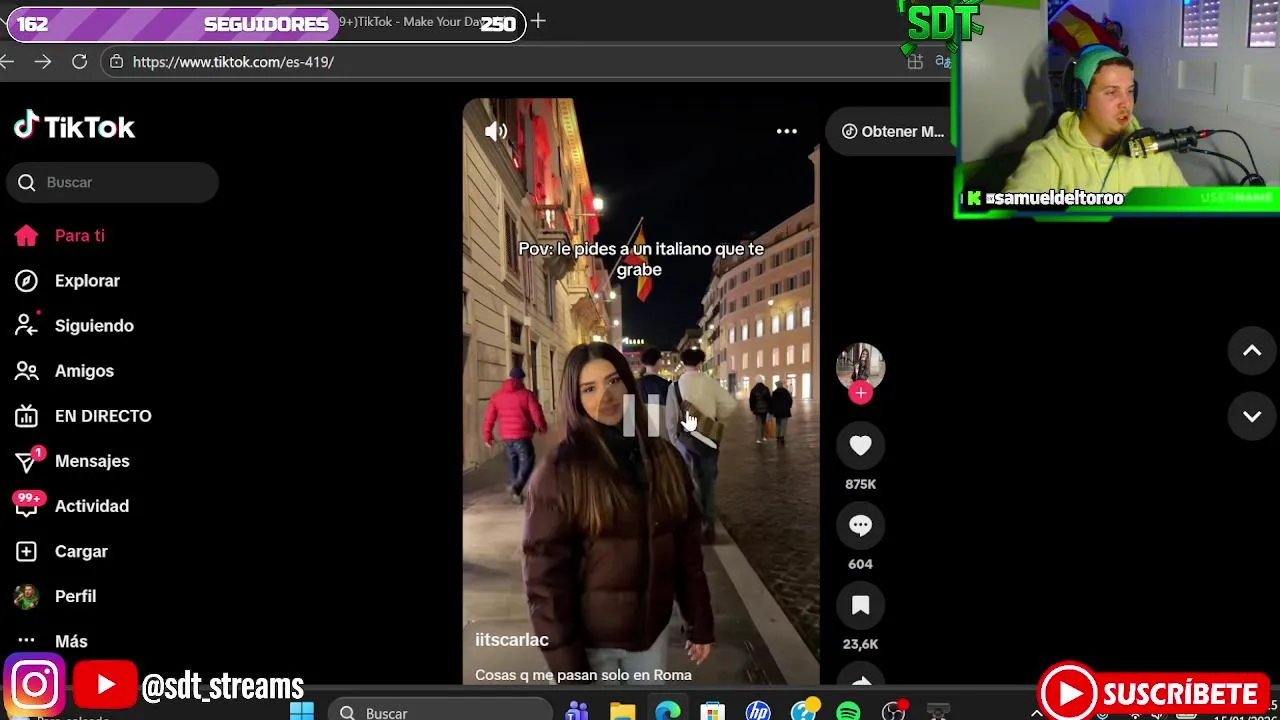The width and height of the screenshot is (1280, 720).
Task: Like the video with the heart icon
Action: click(x=860, y=445)
